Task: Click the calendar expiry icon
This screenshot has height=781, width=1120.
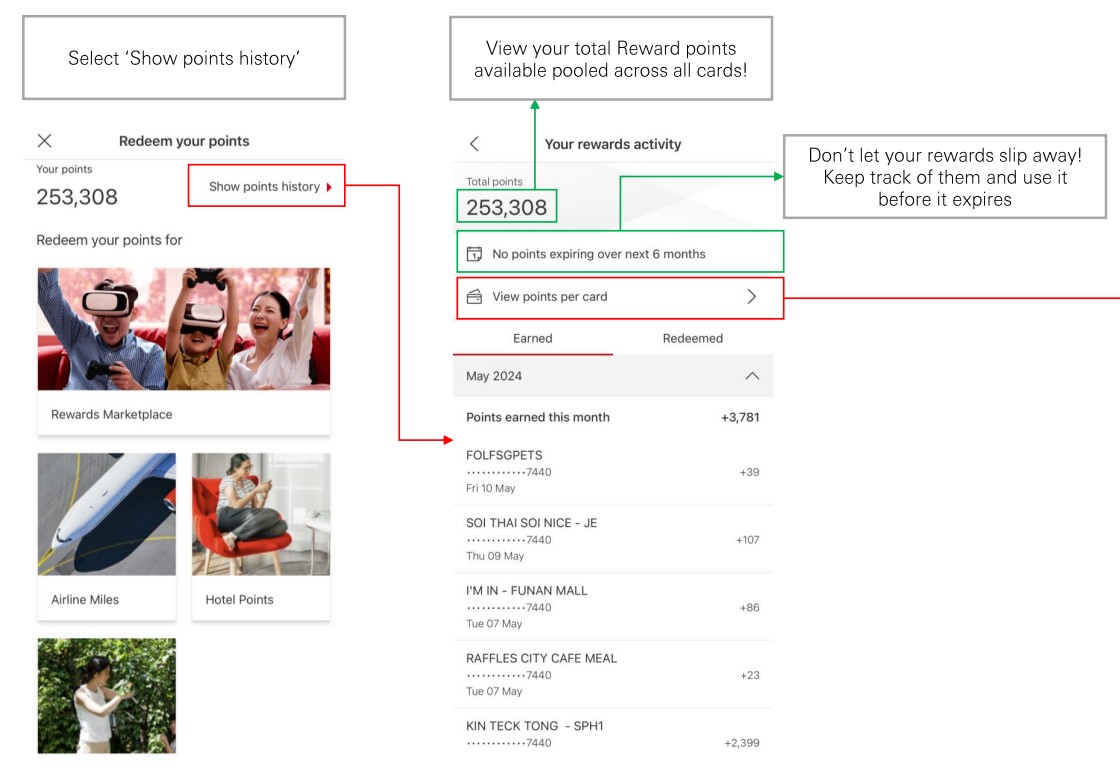Action: [x=475, y=254]
